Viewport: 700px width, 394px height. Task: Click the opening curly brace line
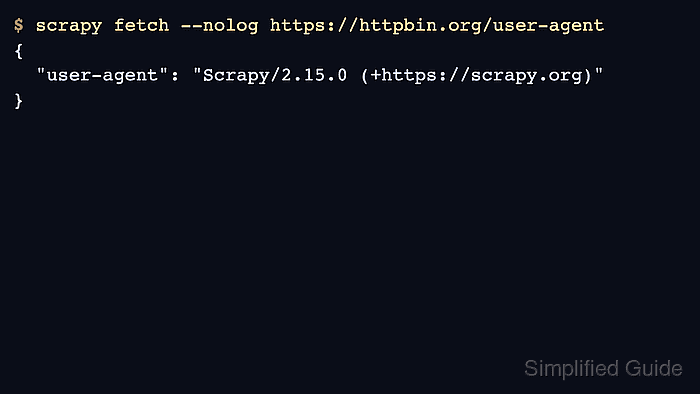tap(18, 51)
